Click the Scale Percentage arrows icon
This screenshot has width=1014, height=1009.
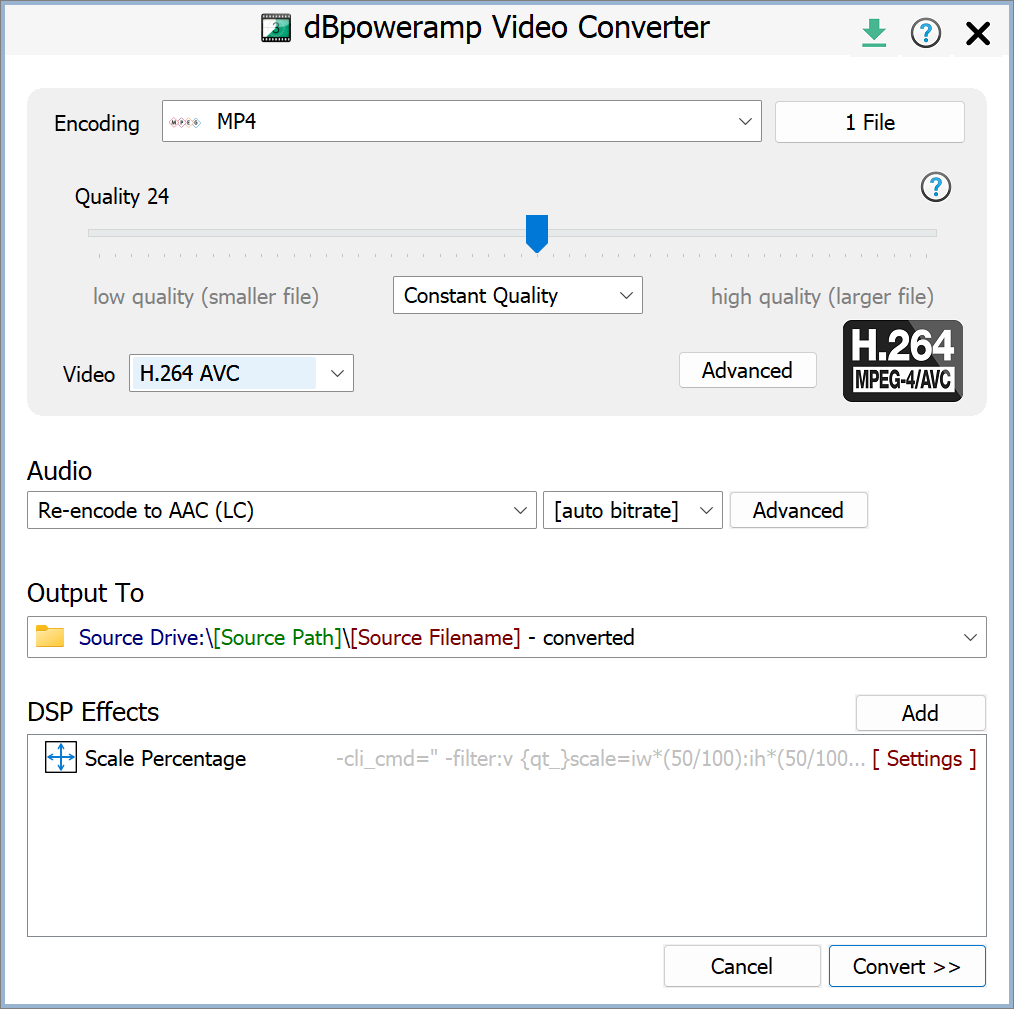pos(61,758)
